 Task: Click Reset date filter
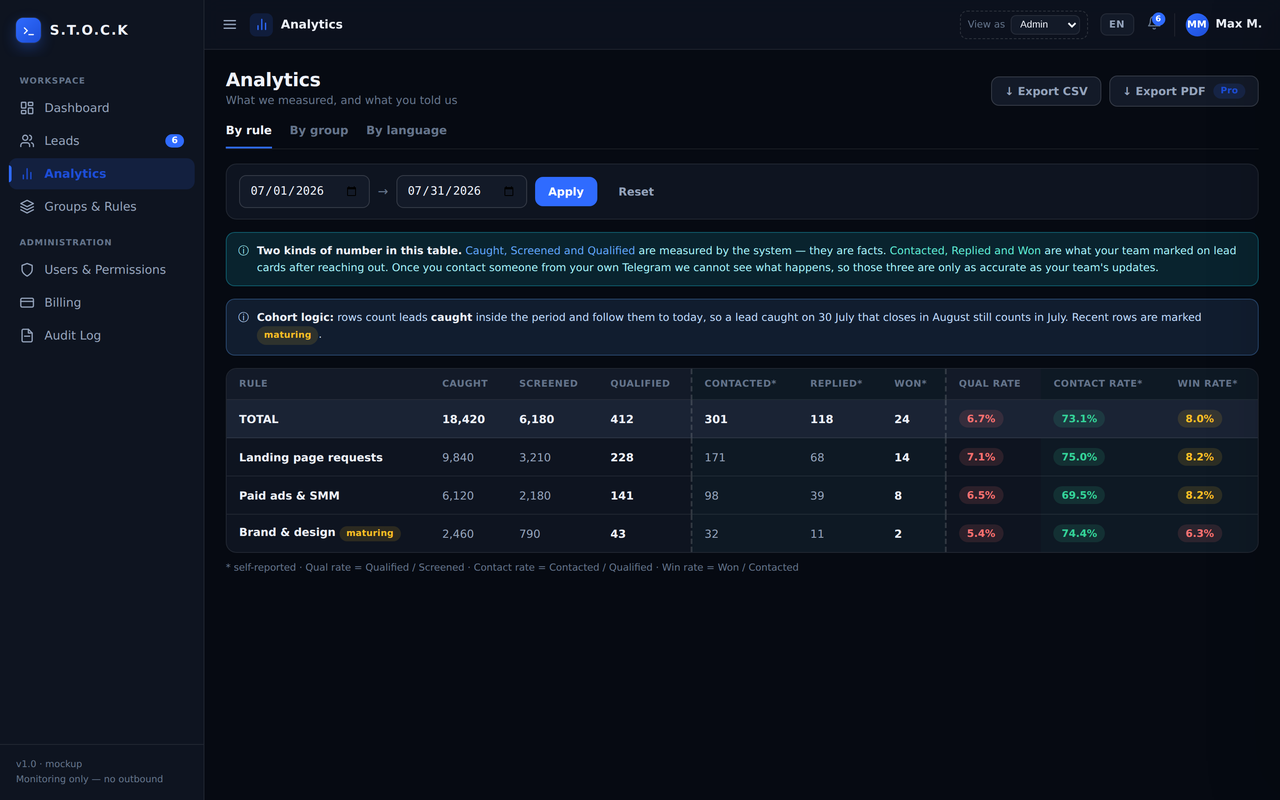636,192
